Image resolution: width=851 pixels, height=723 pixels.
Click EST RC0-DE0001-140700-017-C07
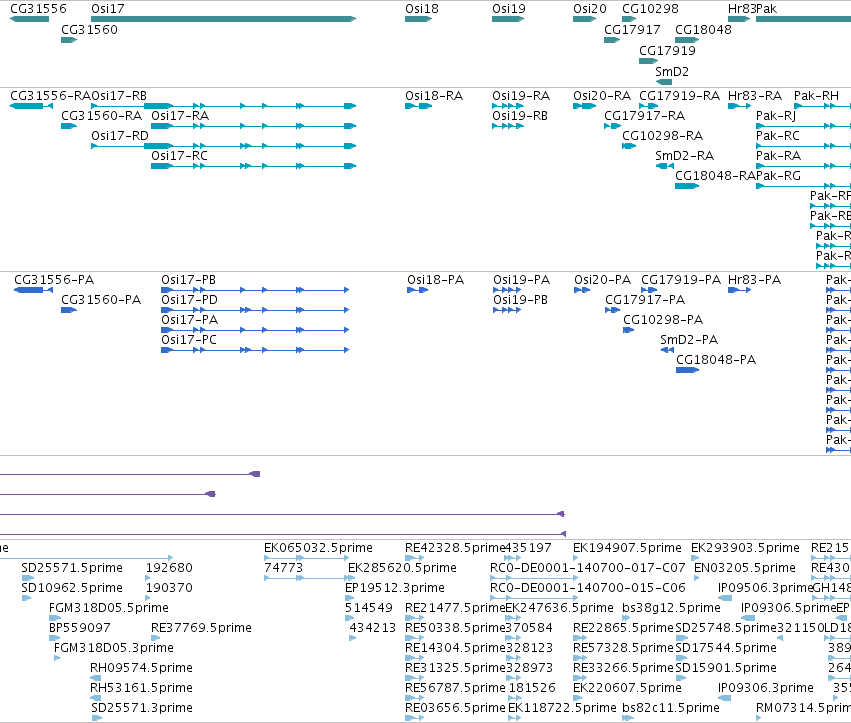coord(588,568)
